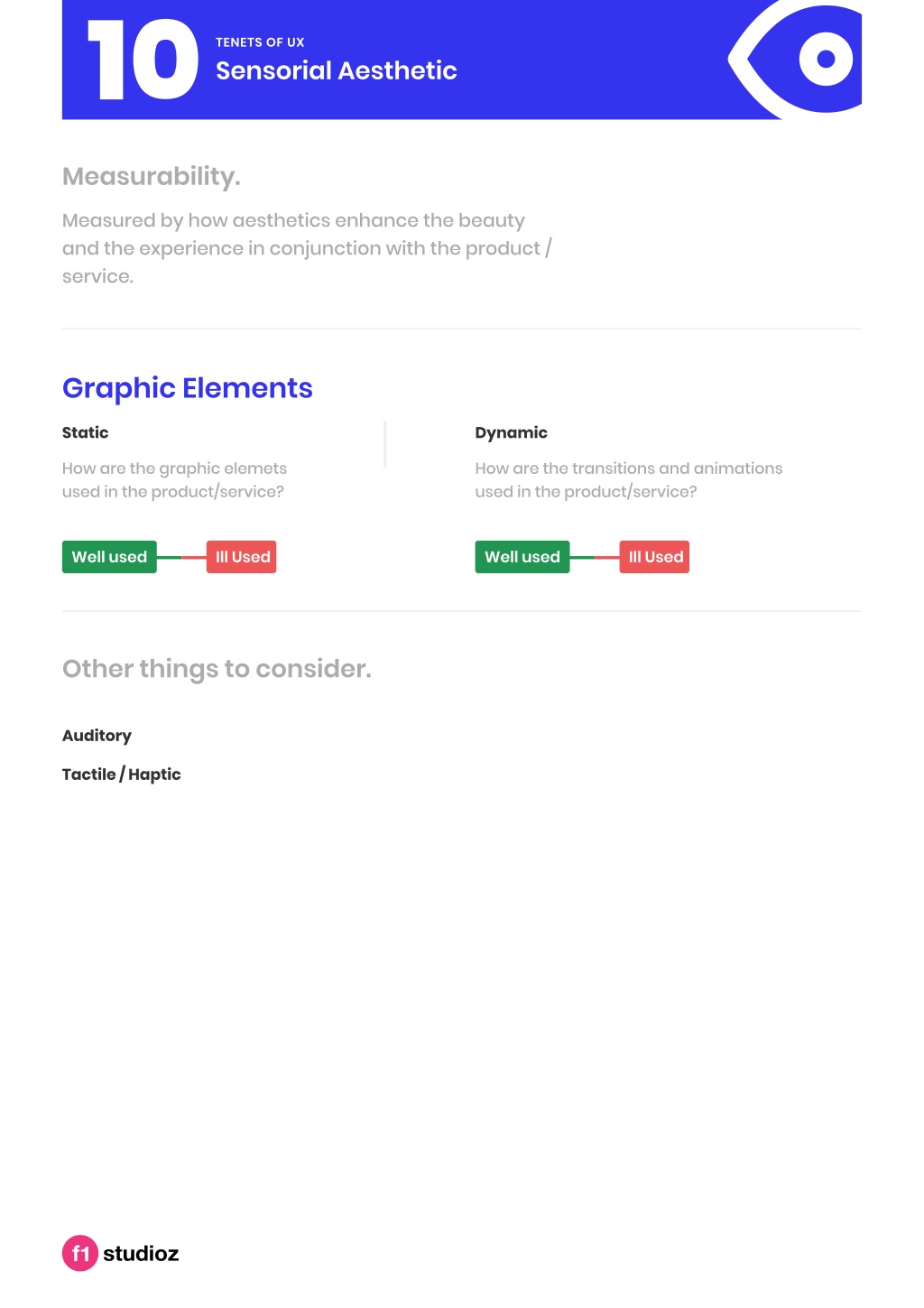Select Well used under Dynamic
This screenshot has height=1308, width=924.
tap(522, 557)
